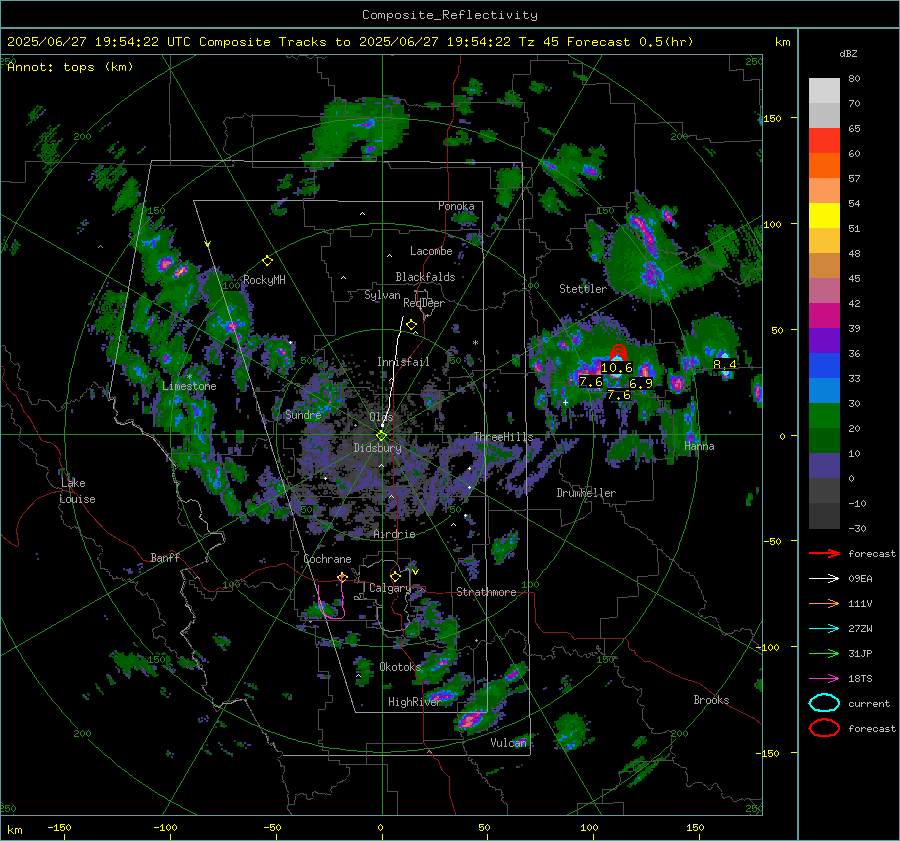Click the Blackfalds city label
900x841 pixels.
(x=425, y=277)
